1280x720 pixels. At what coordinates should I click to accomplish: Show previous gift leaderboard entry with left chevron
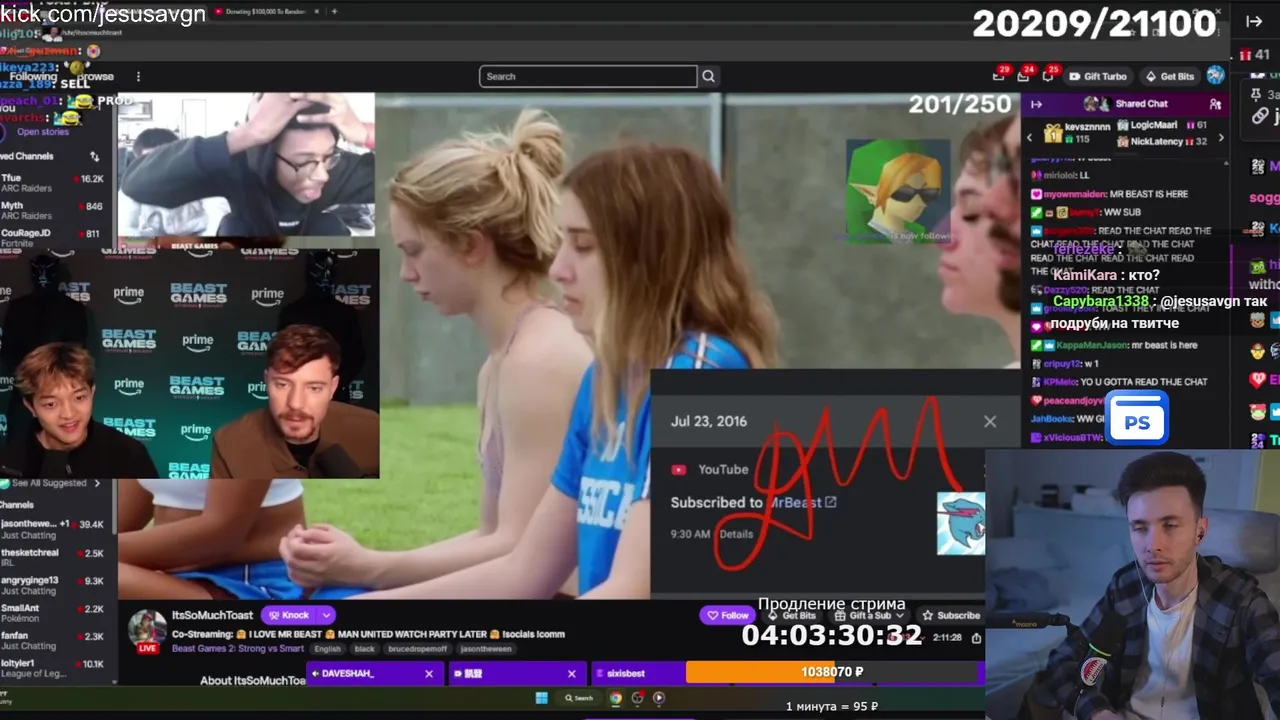(1030, 137)
